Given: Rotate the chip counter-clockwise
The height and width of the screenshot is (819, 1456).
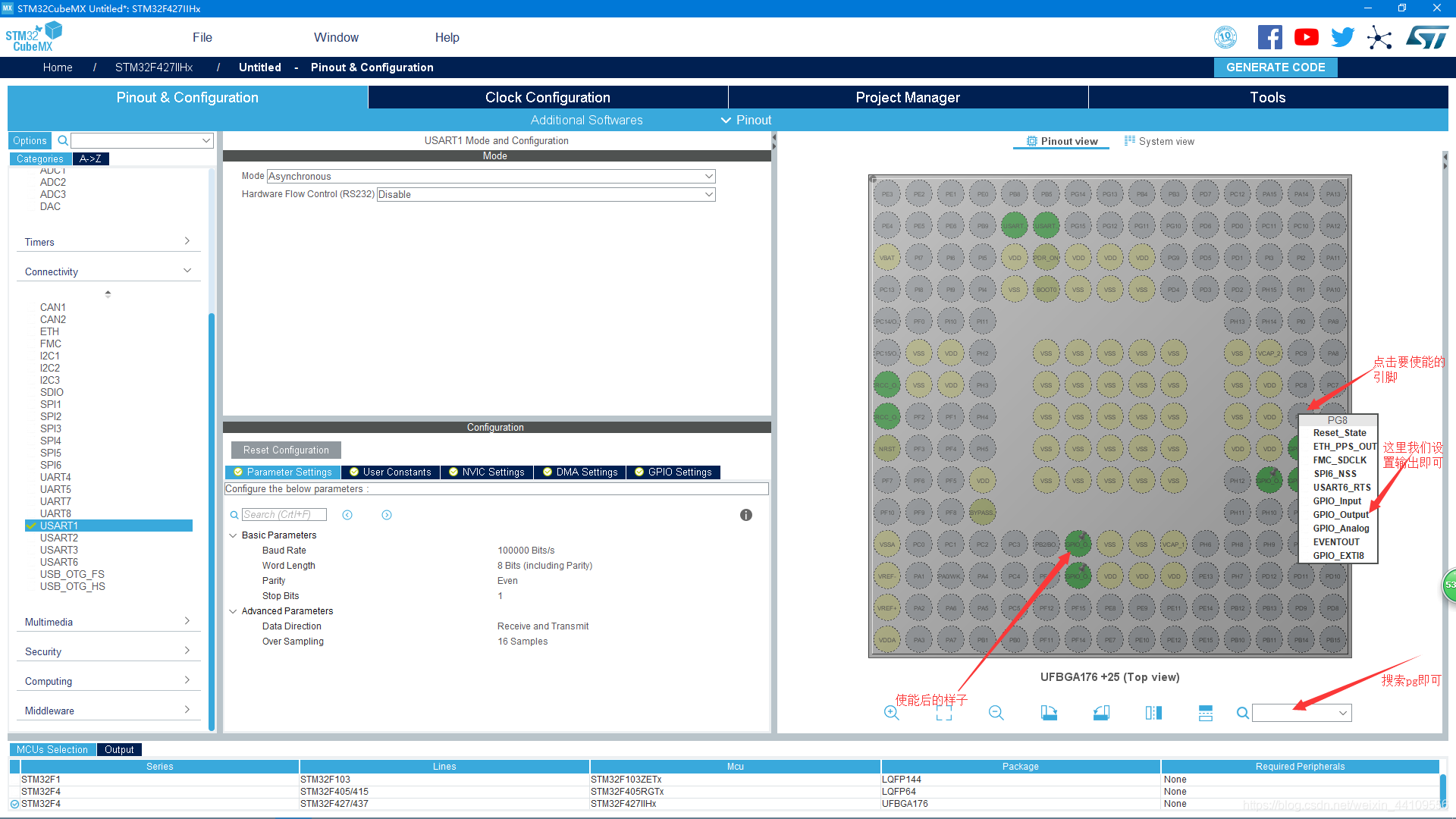Looking at the screenshot, I should point(1101,713).
